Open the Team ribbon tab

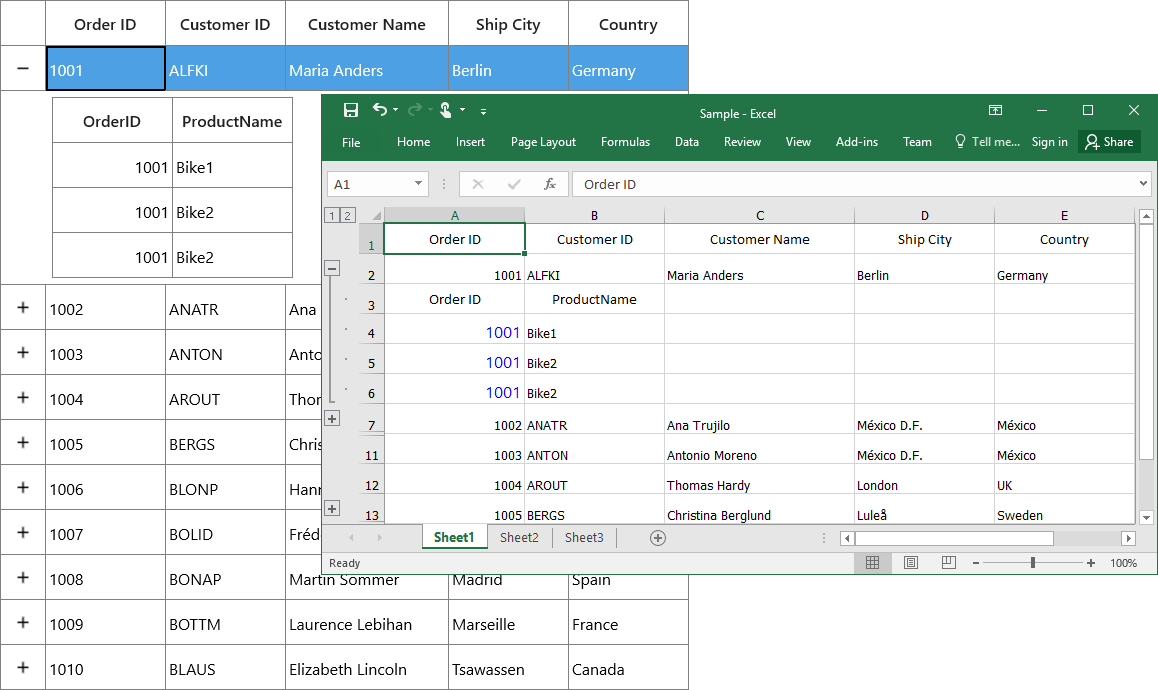point(917,142)
